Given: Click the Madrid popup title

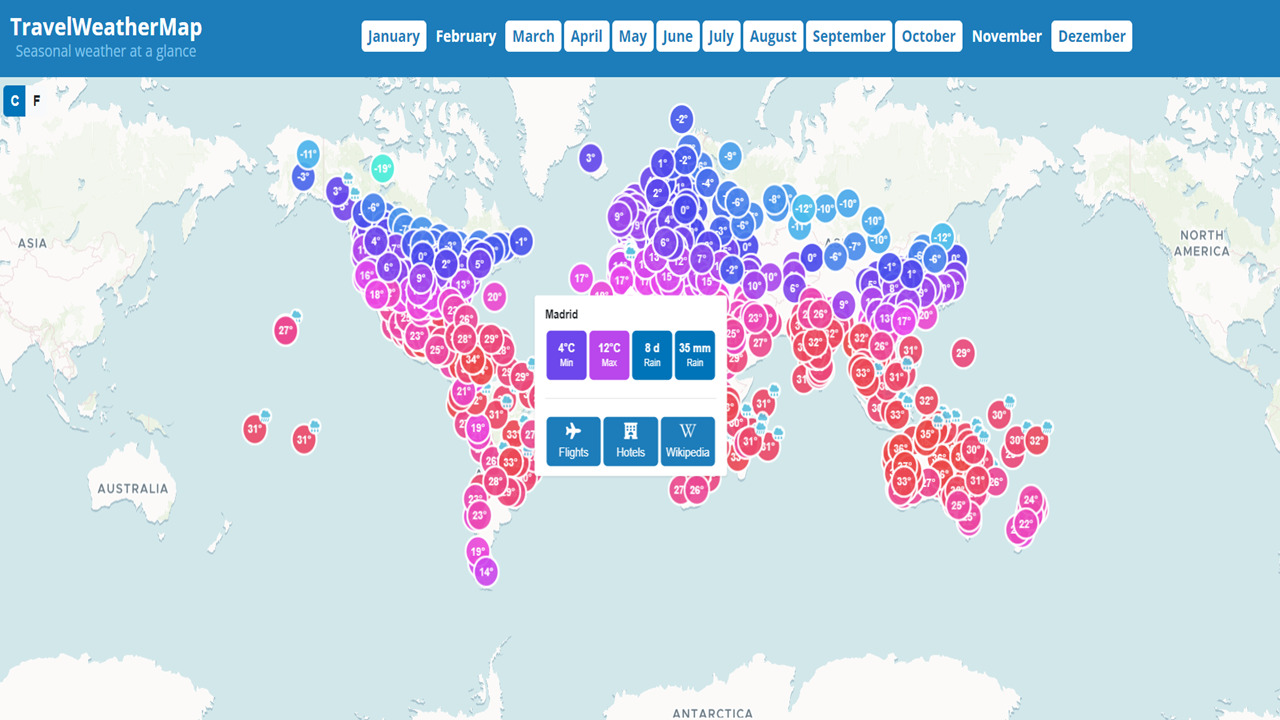Looking at the screenshot, I should point(562,314).
